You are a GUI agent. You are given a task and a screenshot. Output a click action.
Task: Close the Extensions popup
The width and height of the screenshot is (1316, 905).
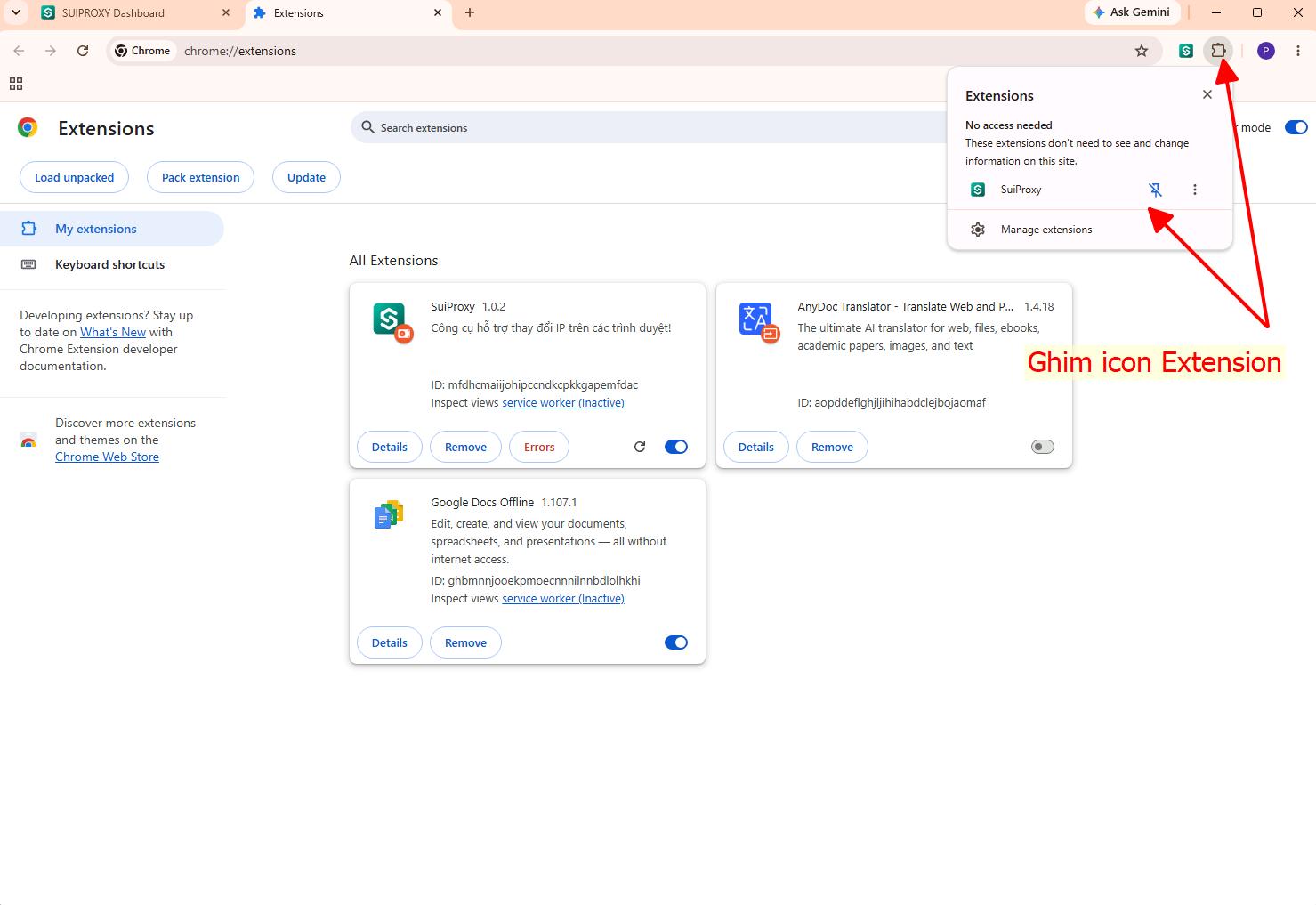click(1207, 94)
